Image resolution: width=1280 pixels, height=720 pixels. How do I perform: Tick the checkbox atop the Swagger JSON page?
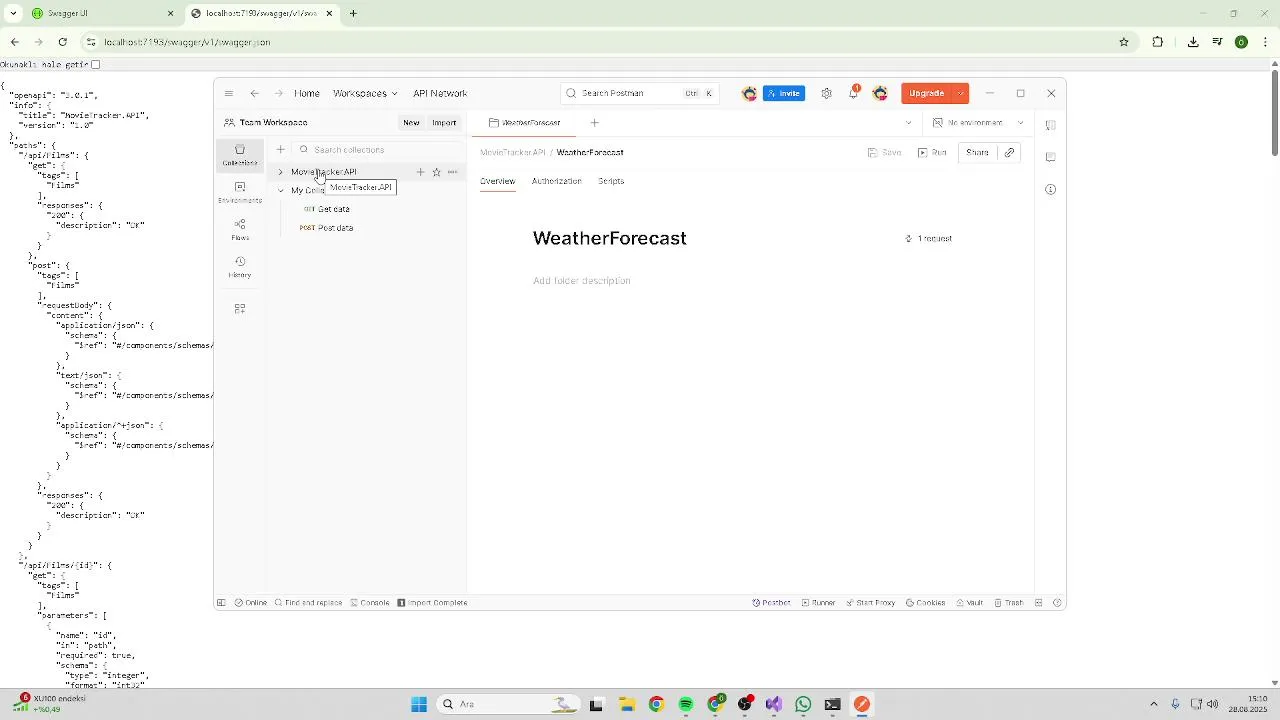click(96, 64)
